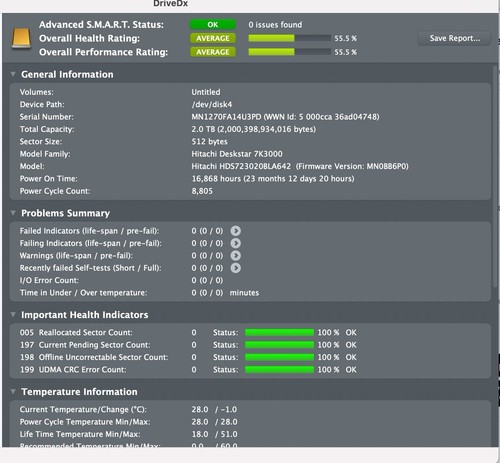Click AVERAGE badge for Health Rating
This screenshot has height=463, width=500.
click(213, 38)
